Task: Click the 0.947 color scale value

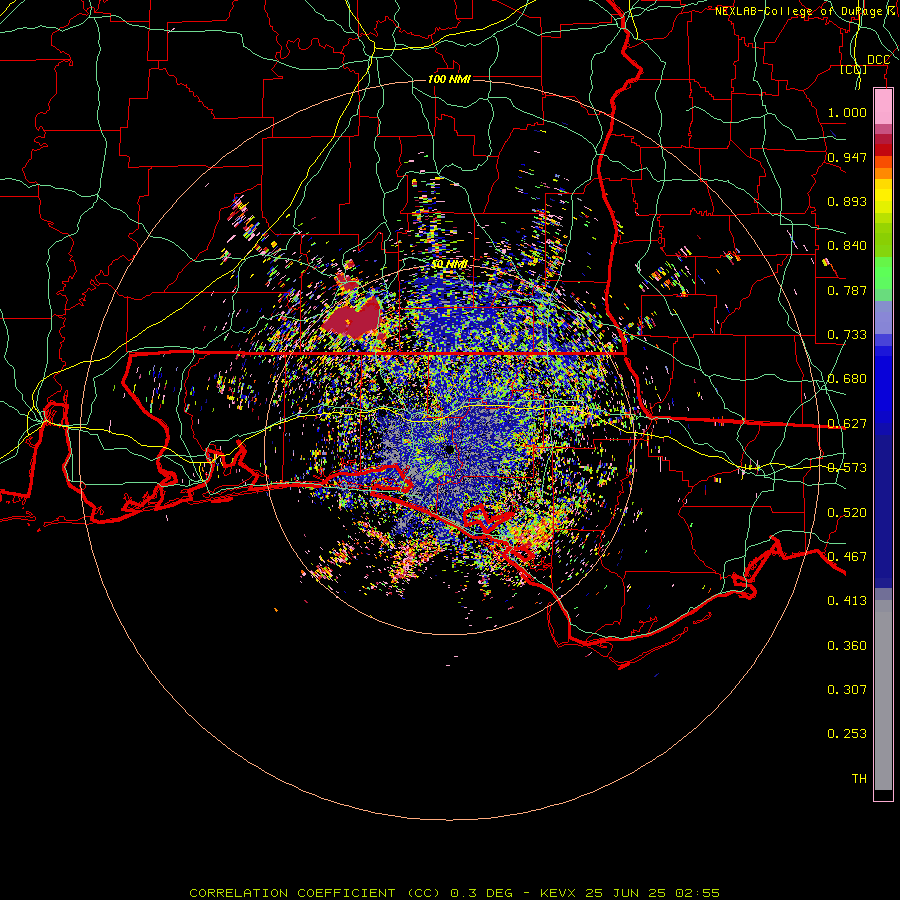Action: pyautogui.click(x=847, y=157)
